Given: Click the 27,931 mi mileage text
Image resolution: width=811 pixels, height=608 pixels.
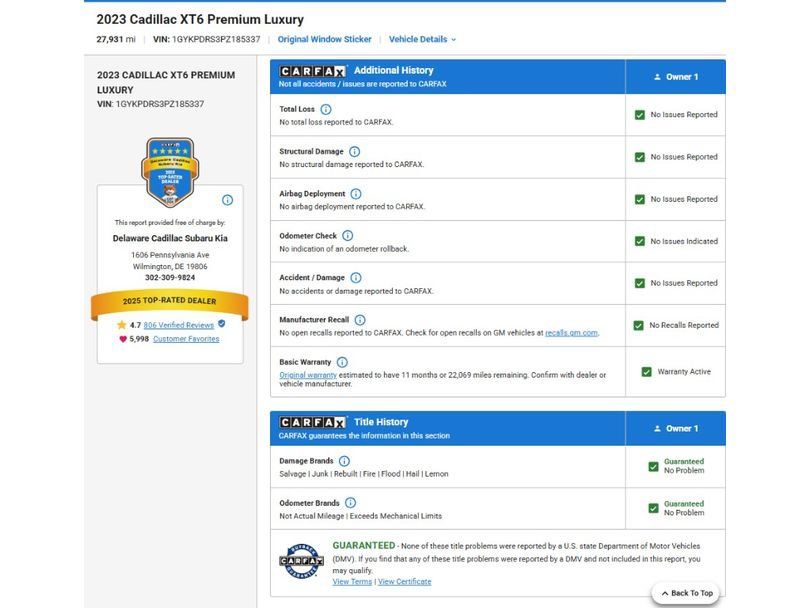Looking at the screenshot, I should tap(116, 39).
